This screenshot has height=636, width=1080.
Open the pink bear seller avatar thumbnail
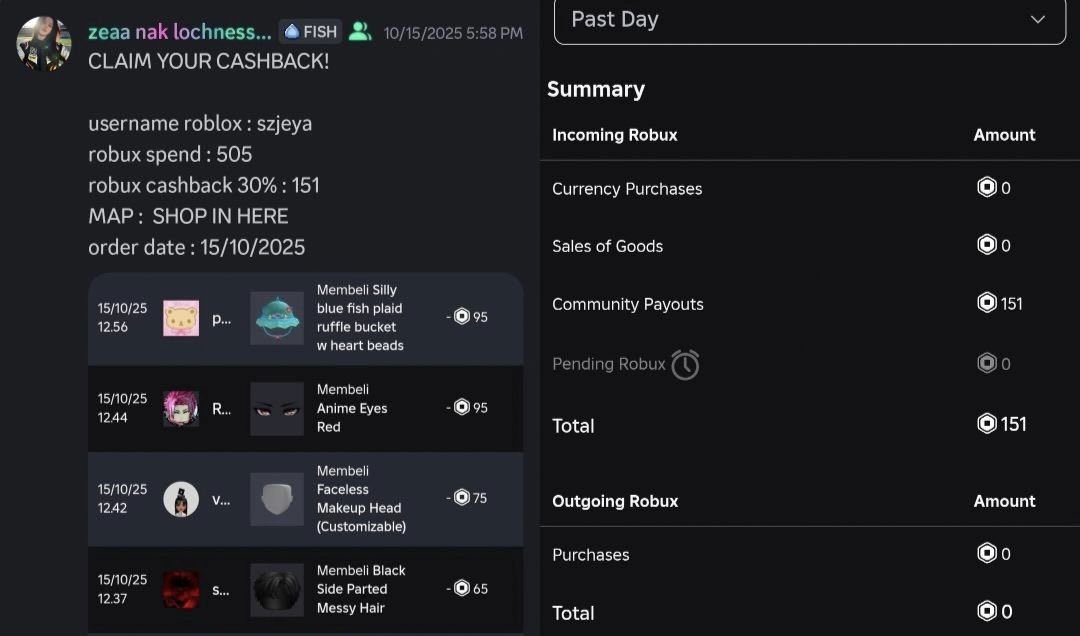[x=181, y=318]
